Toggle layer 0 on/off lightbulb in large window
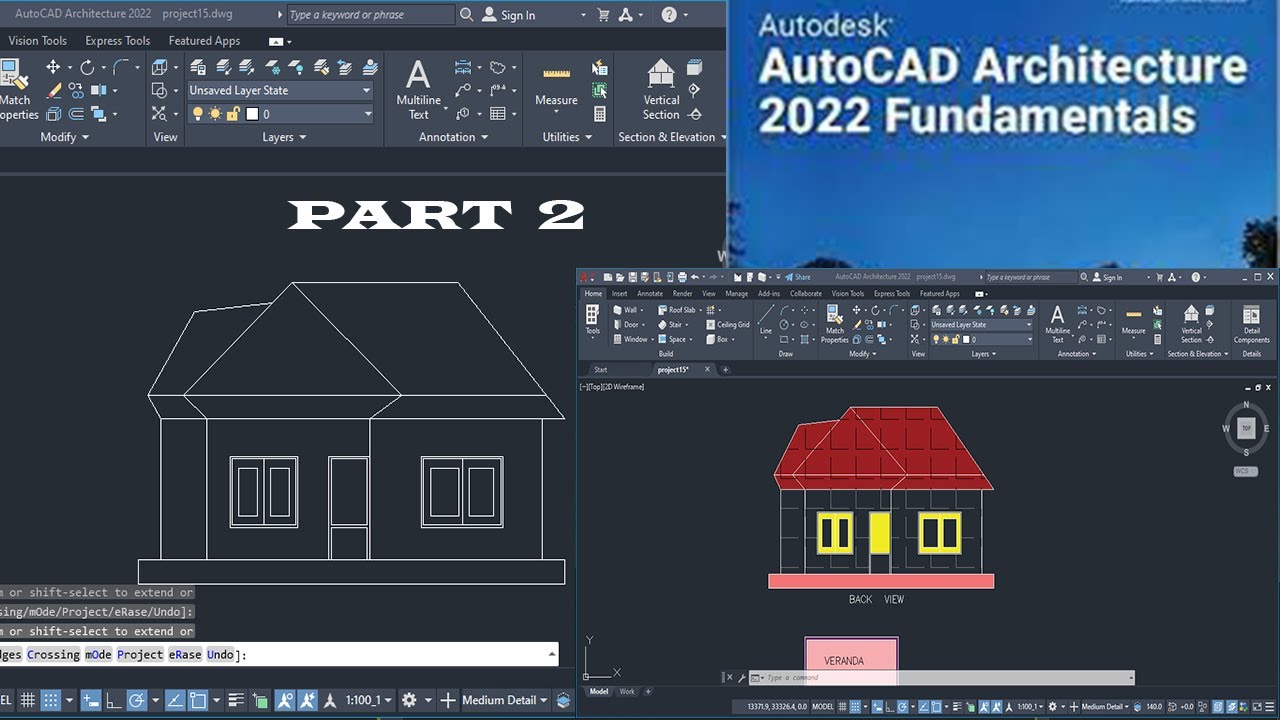This screenshot has width=1280, height=720. (197, 114)
